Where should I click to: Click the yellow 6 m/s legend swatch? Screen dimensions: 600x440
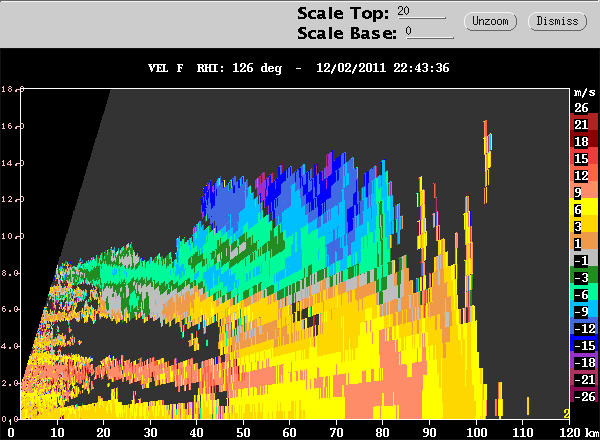[581, 209]
